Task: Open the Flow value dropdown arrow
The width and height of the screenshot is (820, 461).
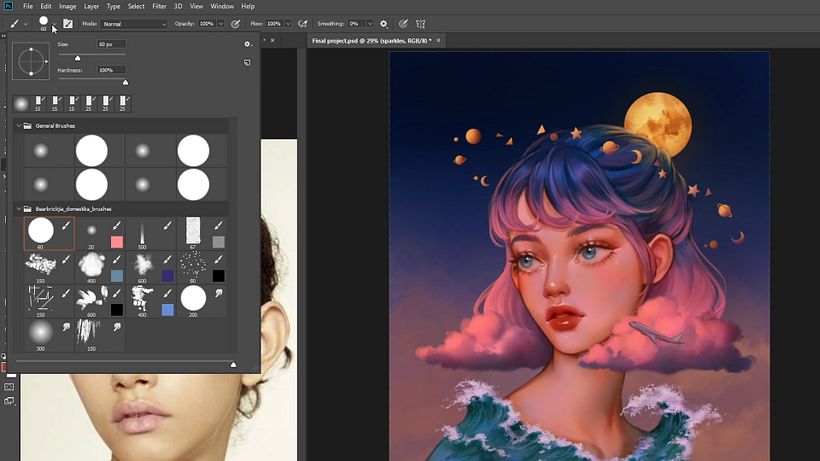Action: coord(288,24)
